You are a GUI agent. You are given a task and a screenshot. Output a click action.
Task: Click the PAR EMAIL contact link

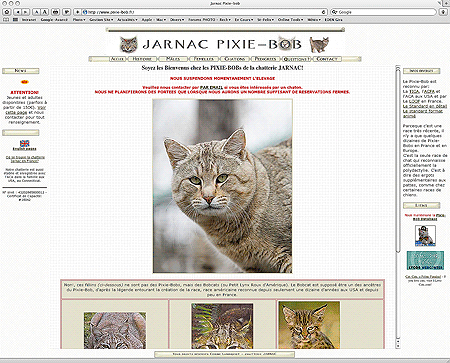pyautogui.click(x=211, y=87)
